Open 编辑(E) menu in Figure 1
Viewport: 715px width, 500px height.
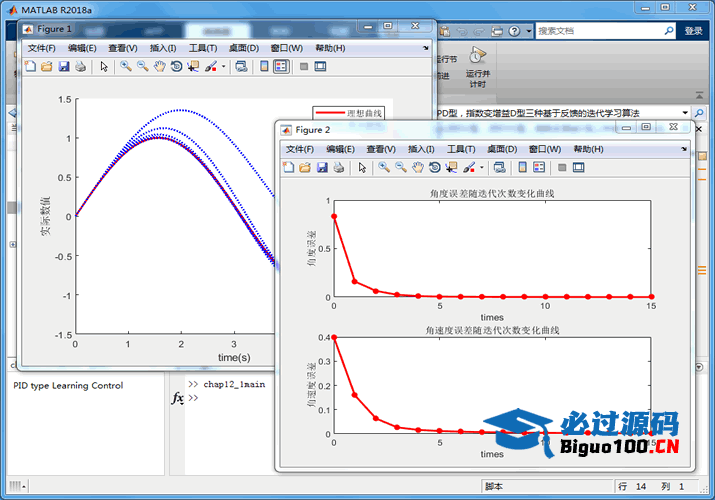tap(82, 48)
